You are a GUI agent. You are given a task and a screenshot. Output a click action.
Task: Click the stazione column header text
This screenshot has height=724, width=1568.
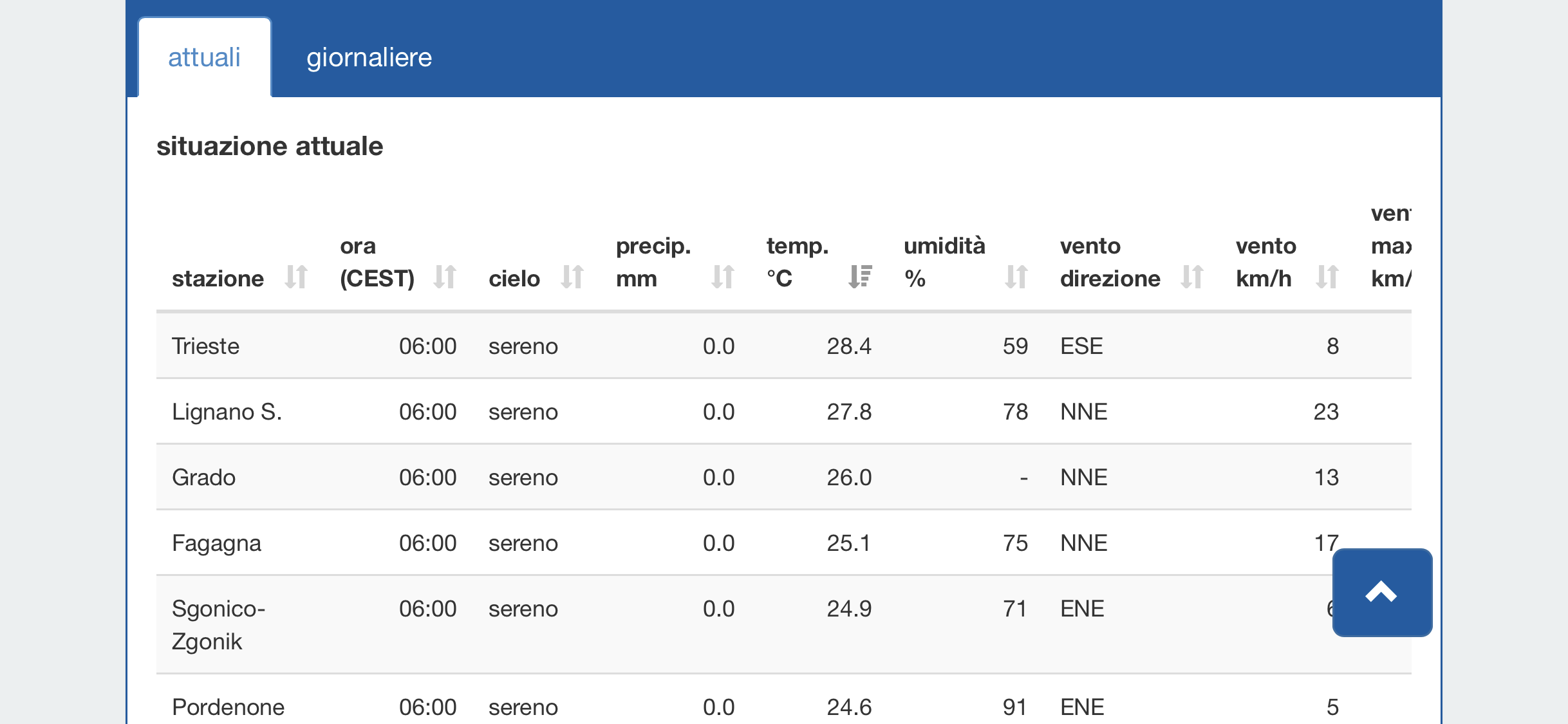pyautogui.click(x=218, y=278)
